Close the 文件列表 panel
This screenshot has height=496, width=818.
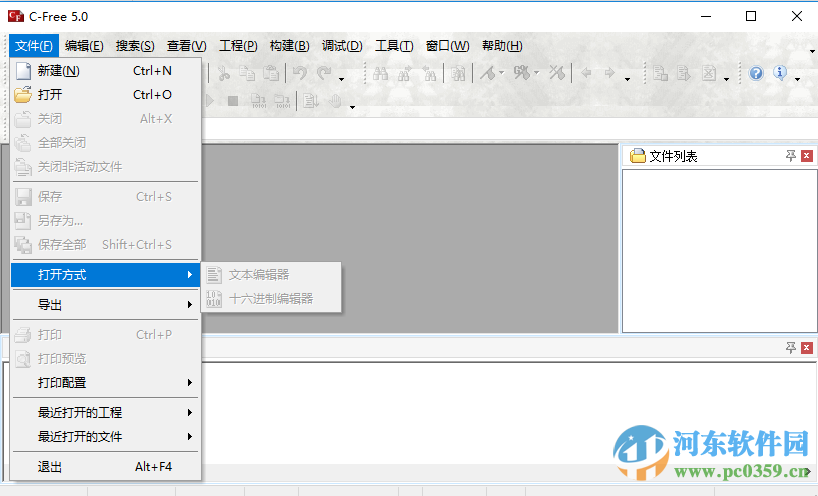(x=807, y=155)
